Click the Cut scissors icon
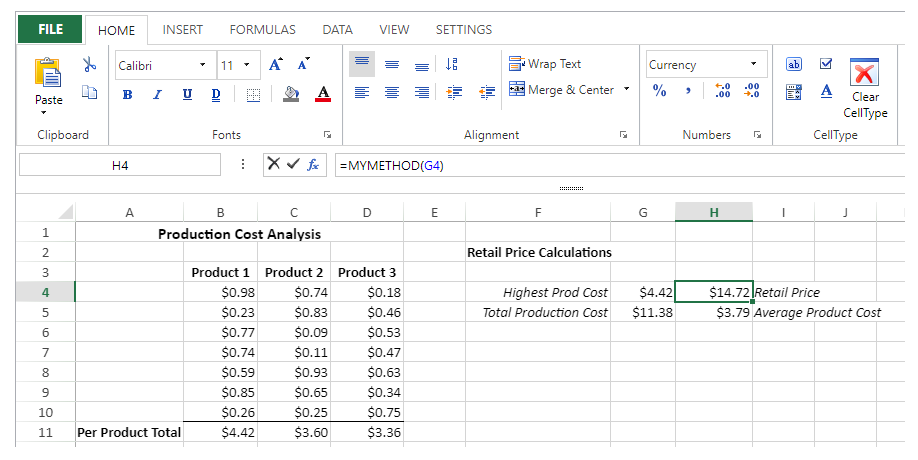Screen dimensions: 918x460 click(x=89, y=65)
